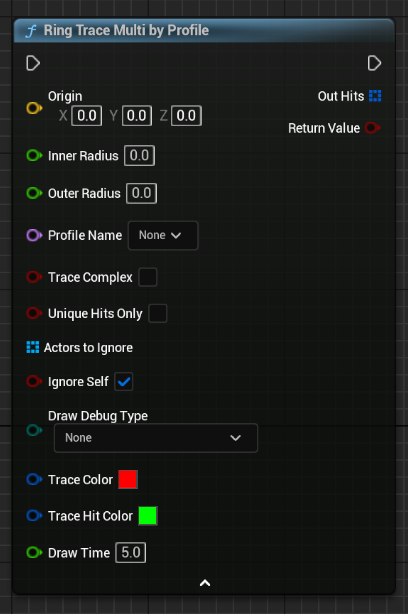Click the Out Hits label

(x=341, y=96)
